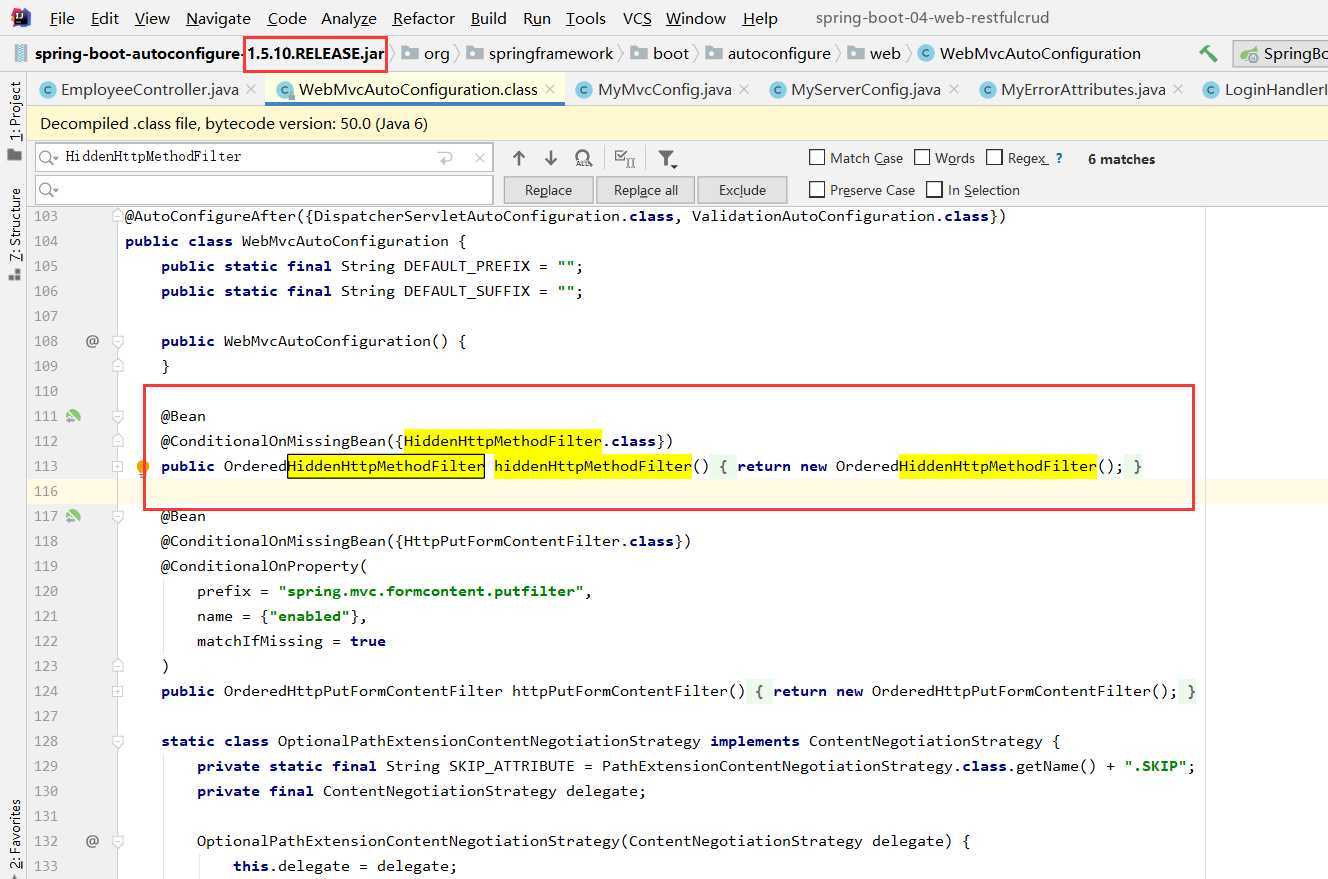Image resolution: width=1328 pixels, height=879 pixels.
Task: Click the Replace all button
Action: coord(645,190)
